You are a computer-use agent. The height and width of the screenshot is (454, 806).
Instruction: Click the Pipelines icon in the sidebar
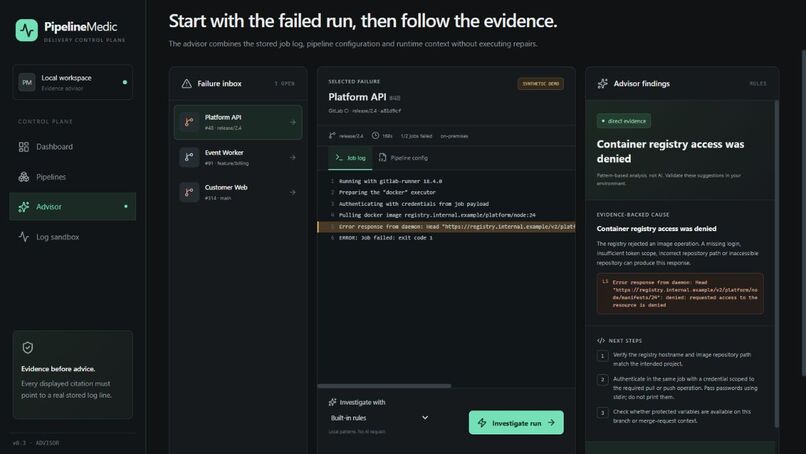coord(24,177)
